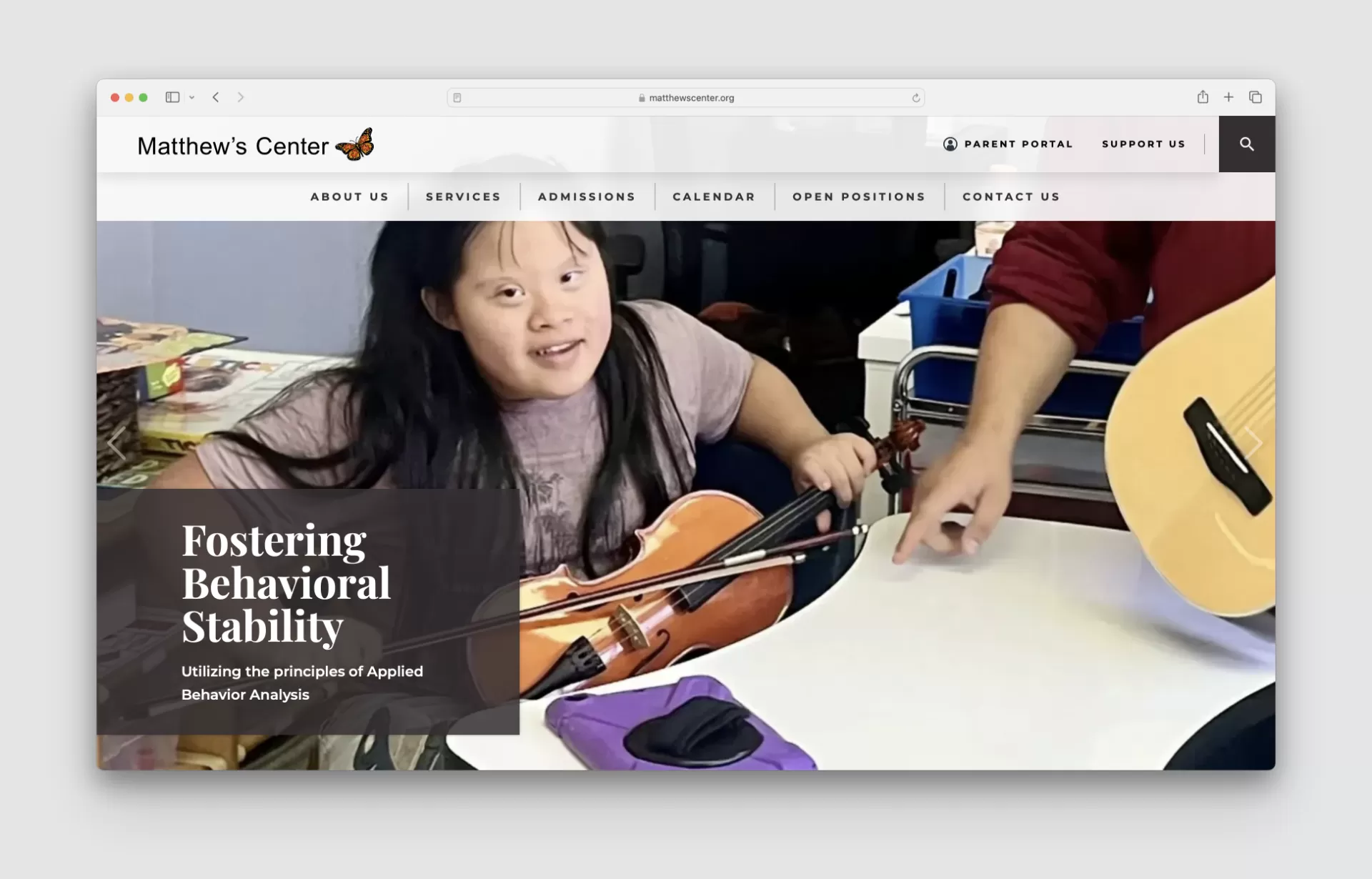Click the Calendar navigation item

pyautogui.click(x=714, y=196)
